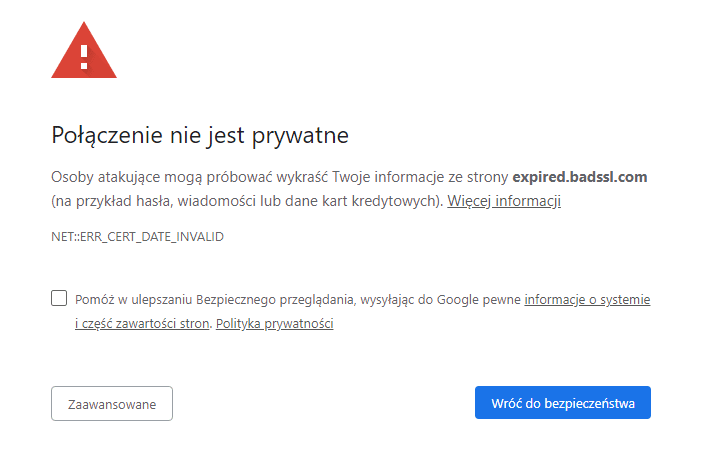Image resolution: width=701 pixels, height=461 pixels.
Task: Open the Polityka prywatności link
Action: click(274, 324)
